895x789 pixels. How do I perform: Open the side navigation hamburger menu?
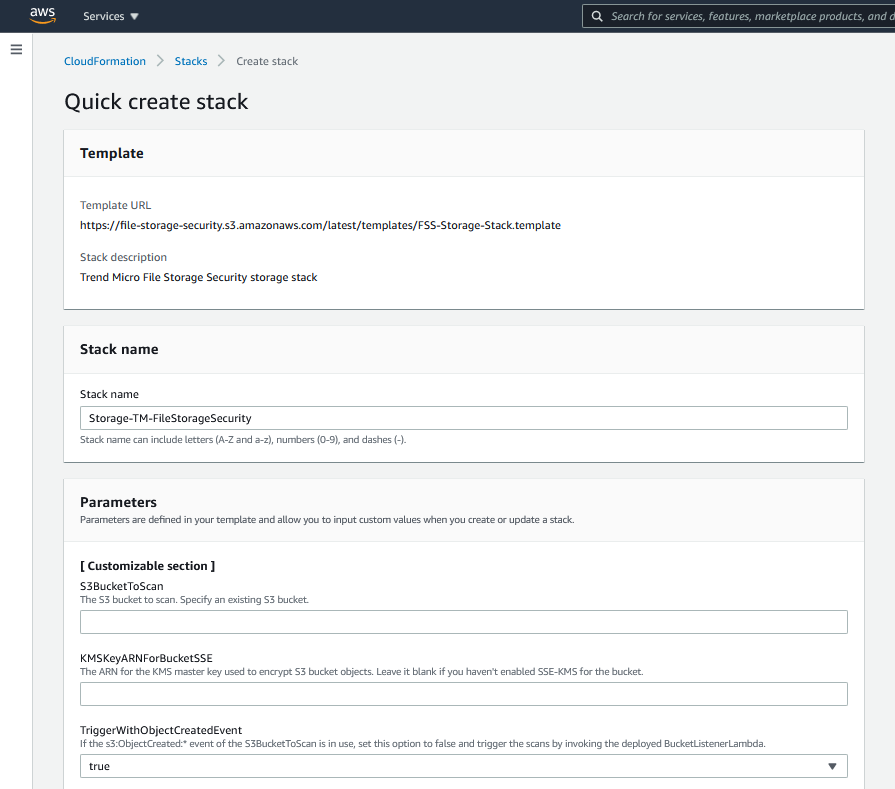click(x=16, y=49)
